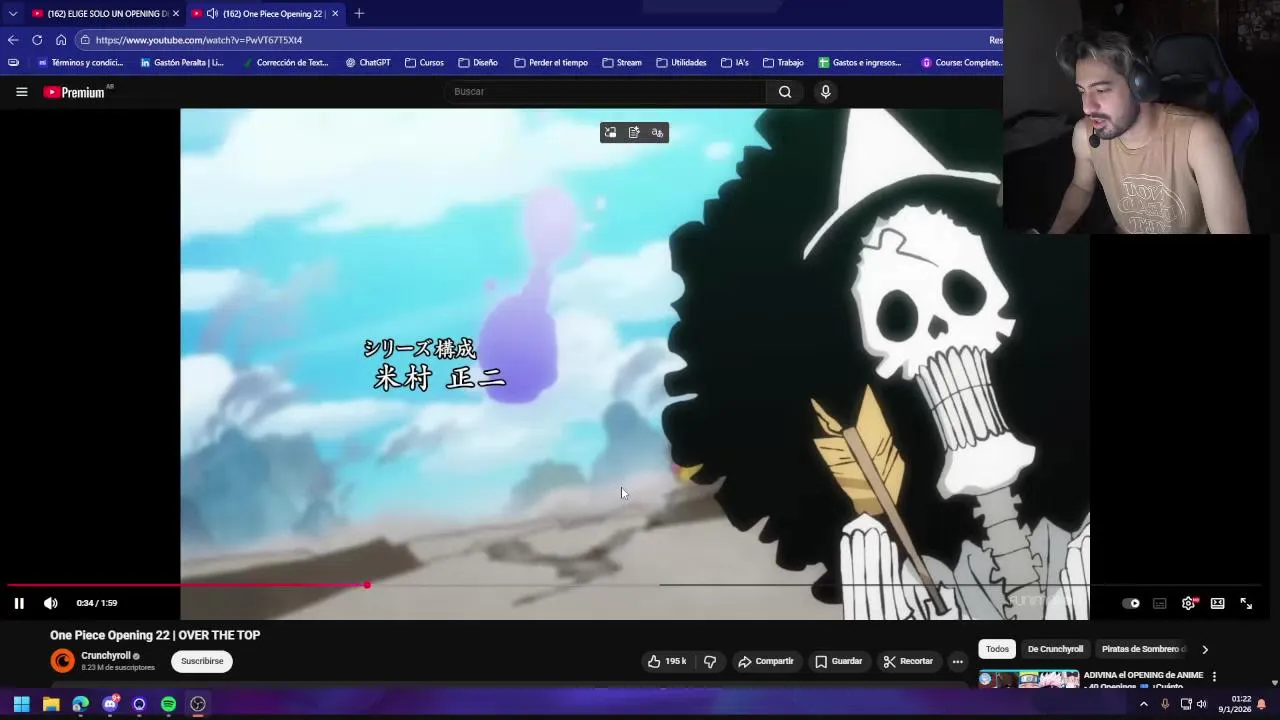Click the red playhead scrubber dot
The width and height of the screenshot is (1280, 720).
click(367, 585)
